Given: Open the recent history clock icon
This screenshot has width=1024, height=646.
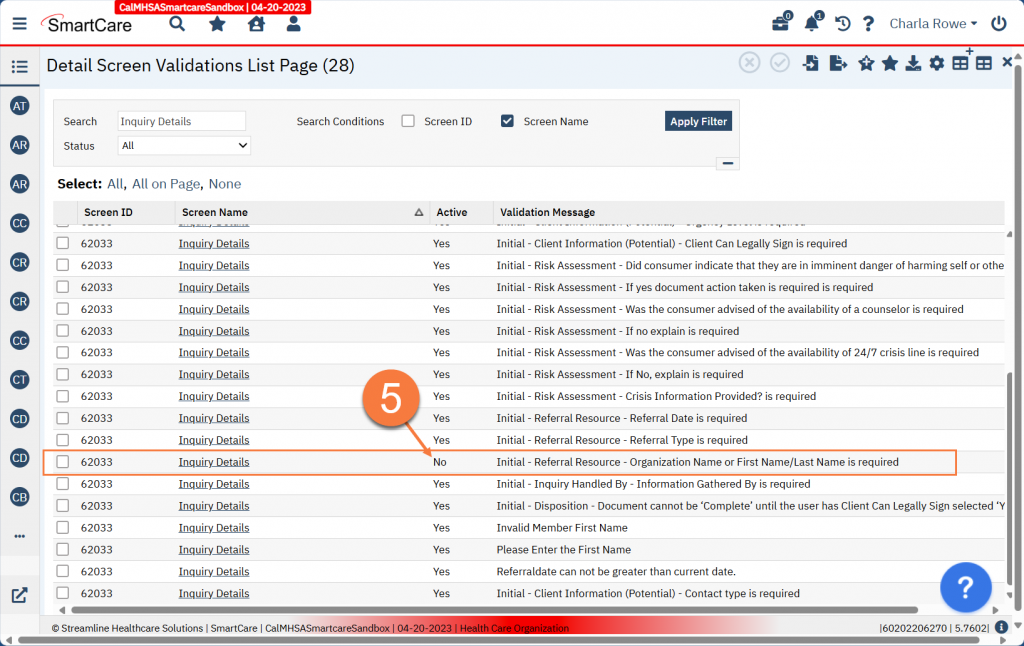Looking at the screenshot, I should tap(843, 24).
